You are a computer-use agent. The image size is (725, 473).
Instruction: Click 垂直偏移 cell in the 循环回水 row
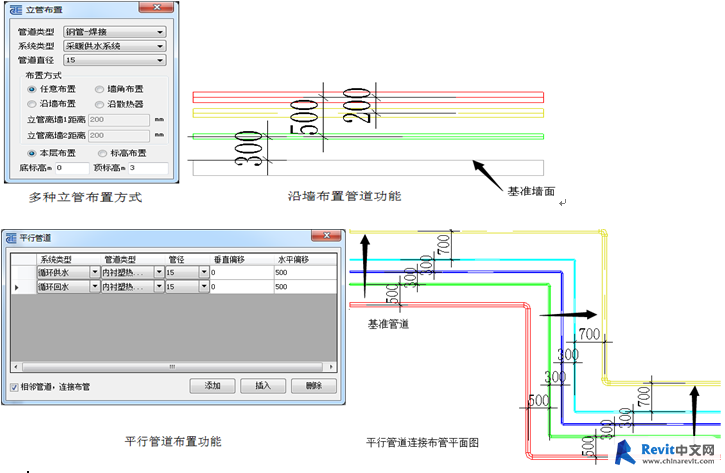[242, 287]
